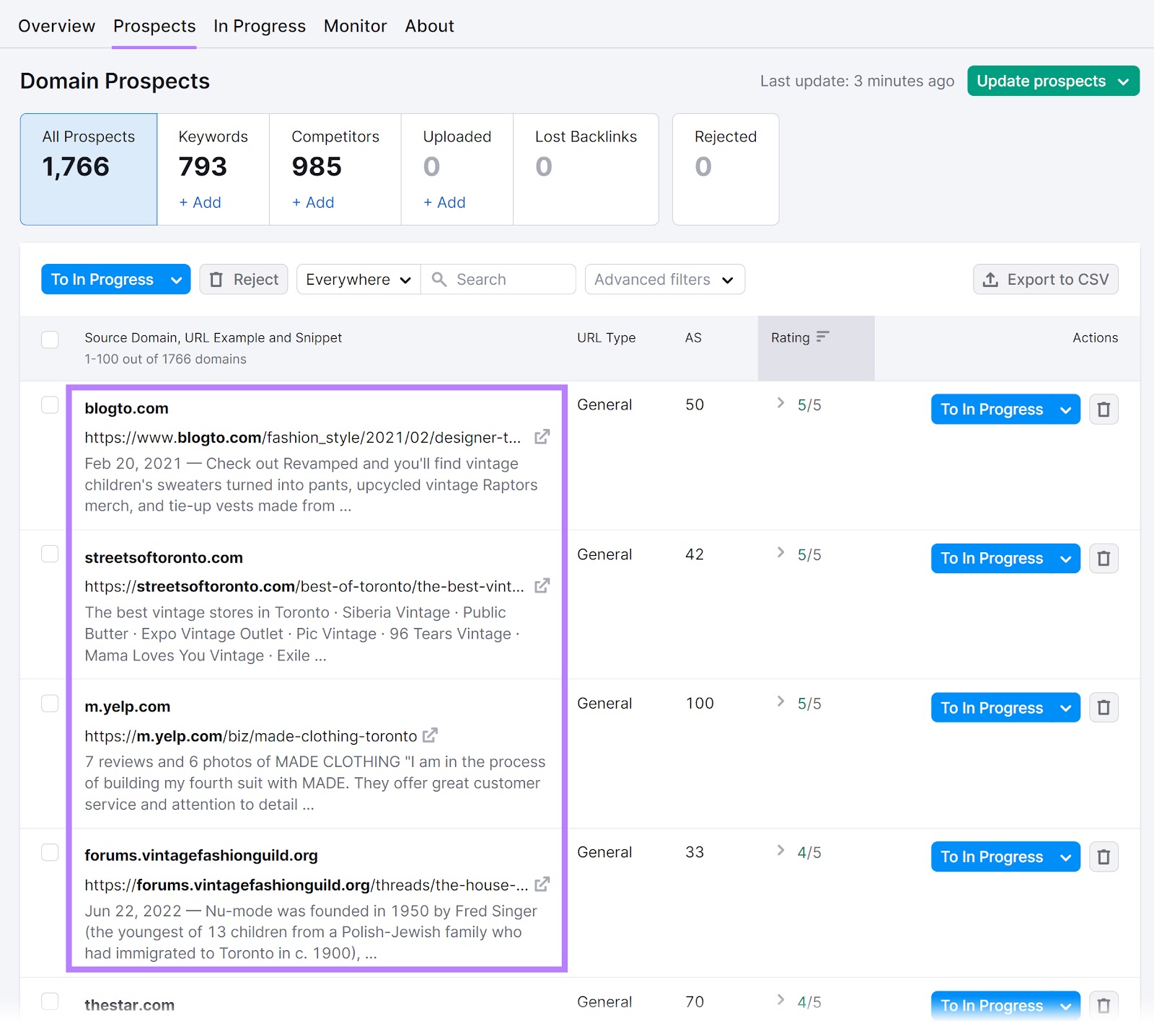Open the Advanced filters dropdown
This screenshot has width=1154, height=1036.
pyautogui.click(x=664, y=279)
